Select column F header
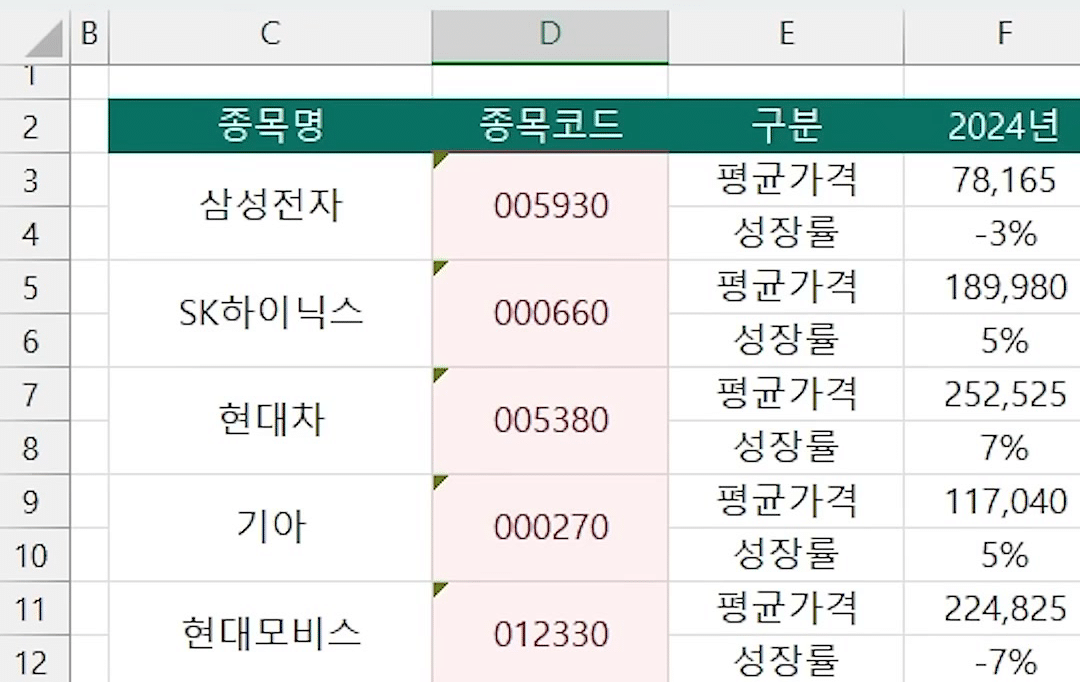This screenshot has width=1080, height=682. coord(992,32)
